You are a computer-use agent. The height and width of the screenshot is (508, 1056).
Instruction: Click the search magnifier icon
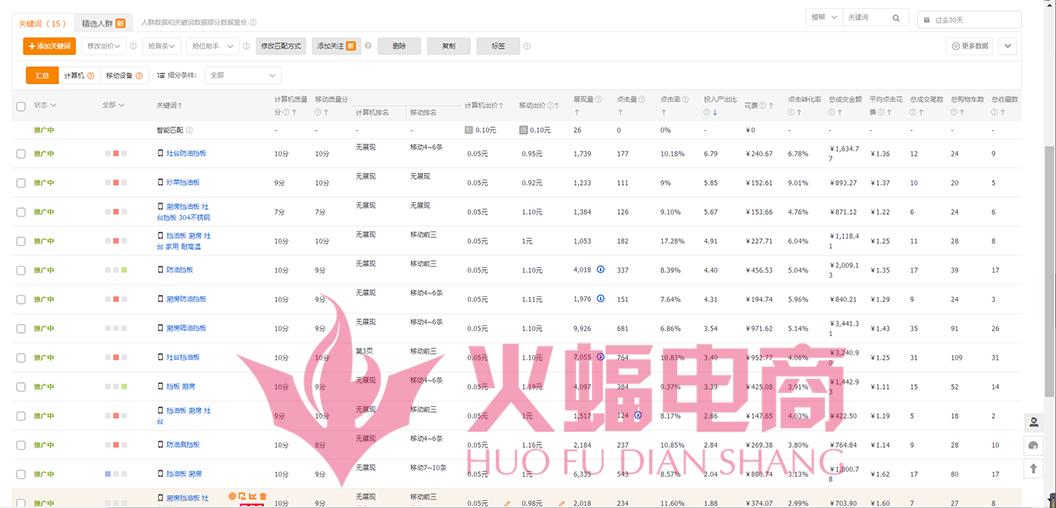pos(896,18)
